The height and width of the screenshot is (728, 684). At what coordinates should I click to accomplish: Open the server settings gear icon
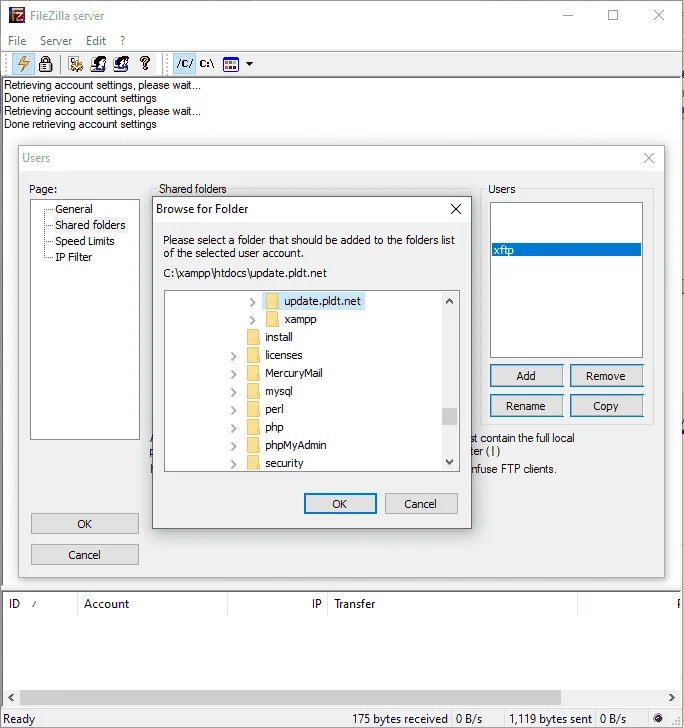coord(75,64)
